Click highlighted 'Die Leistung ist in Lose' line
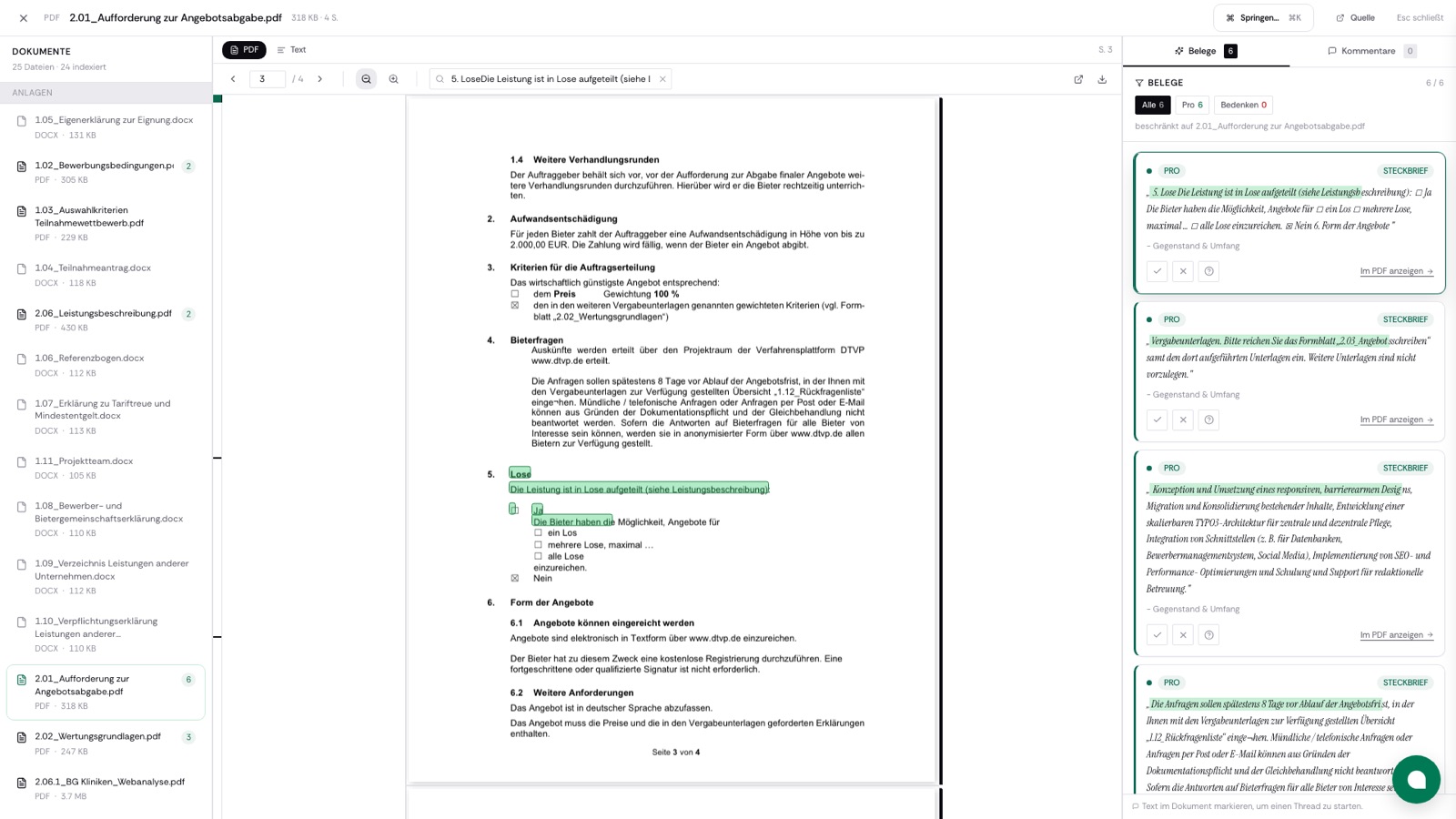Image resolution: width=1456 pixels, height=819 pixels. click(639, 489)
